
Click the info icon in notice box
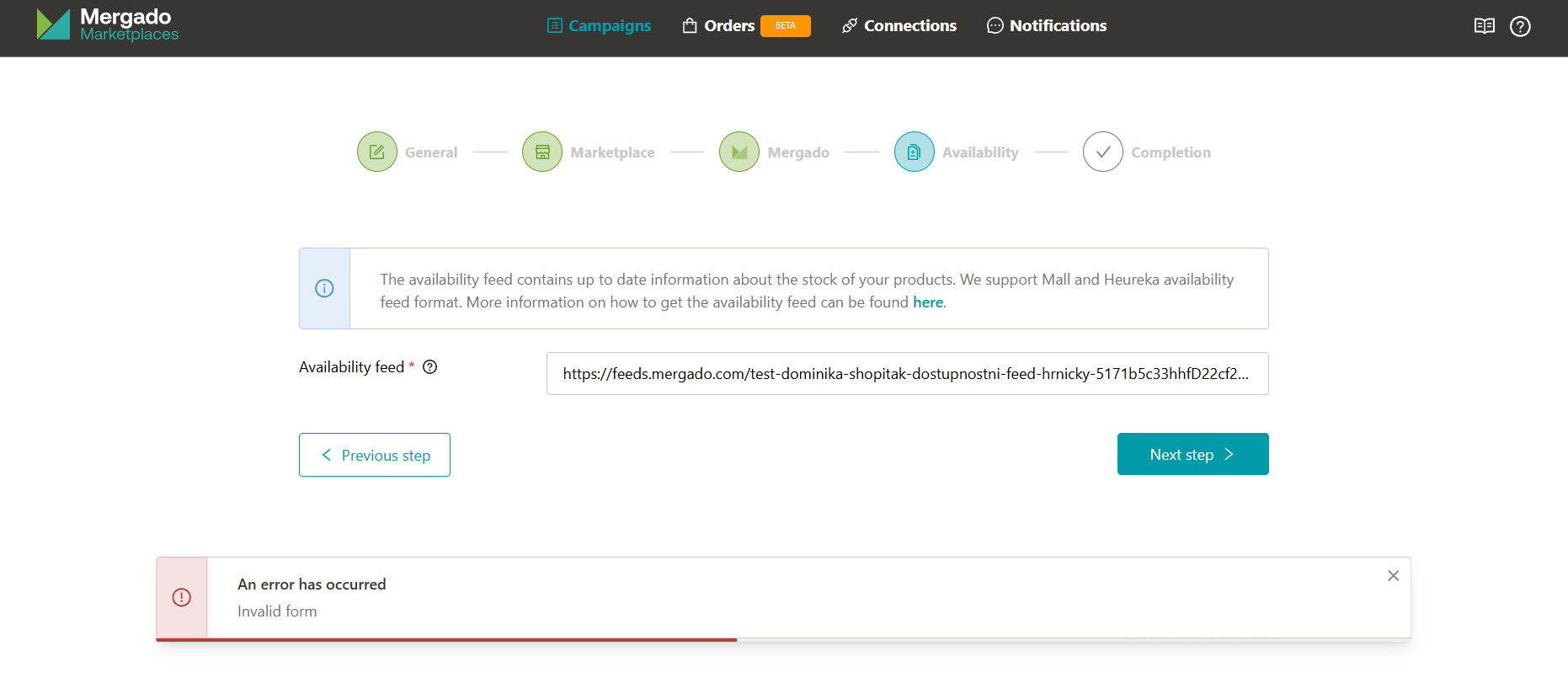[x=324, y=288]
